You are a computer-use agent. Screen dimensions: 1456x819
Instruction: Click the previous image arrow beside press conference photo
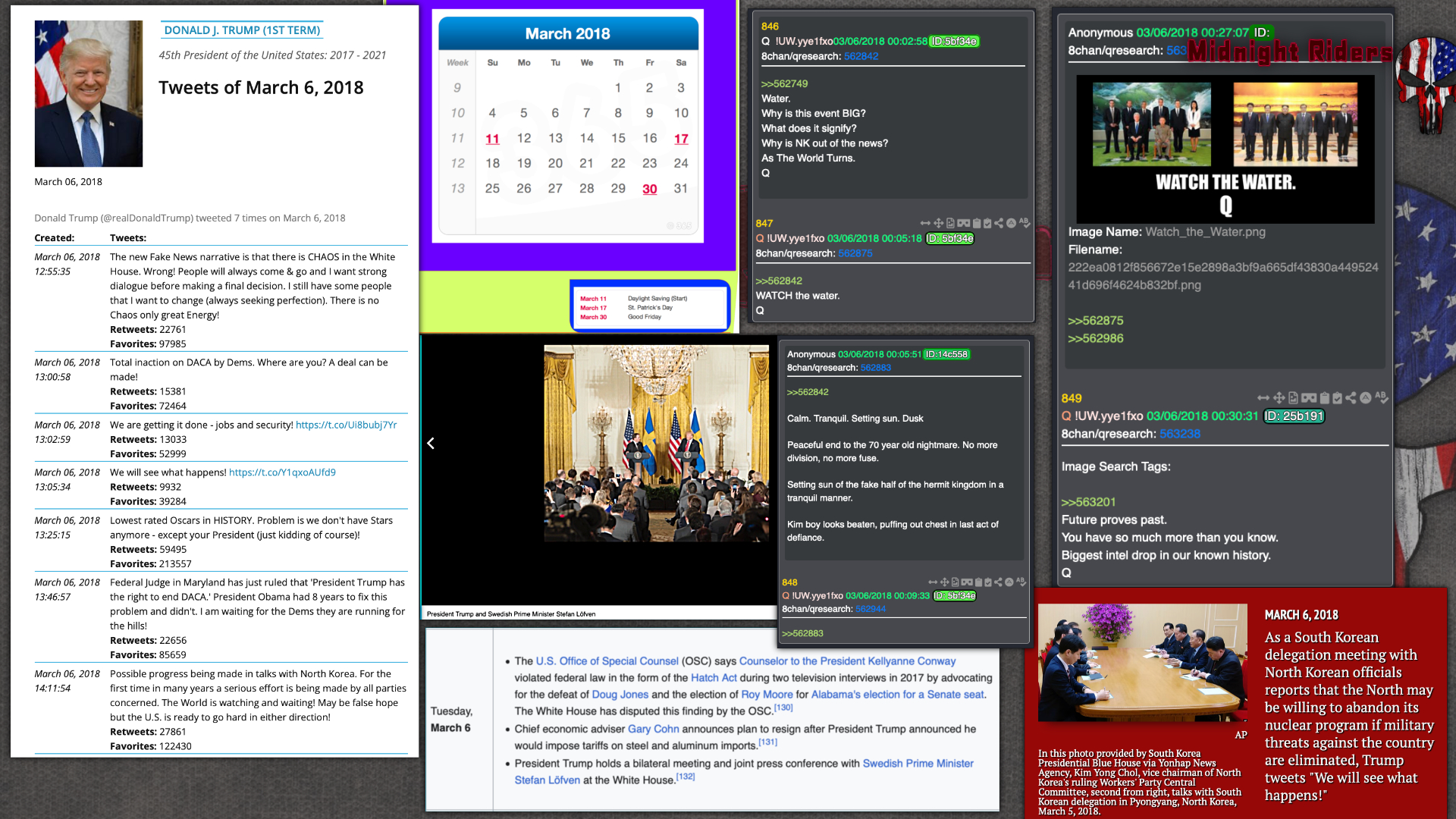click(430, 443)
